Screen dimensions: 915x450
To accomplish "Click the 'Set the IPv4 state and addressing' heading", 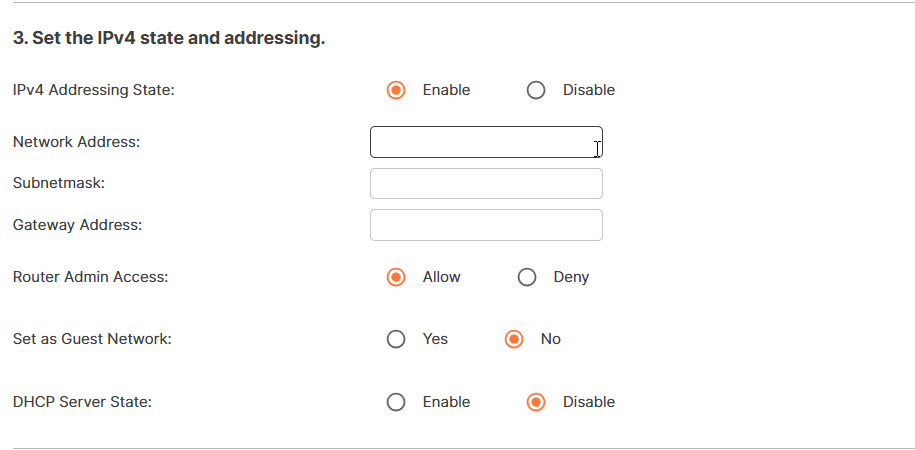I will click(x=169, y=39).
